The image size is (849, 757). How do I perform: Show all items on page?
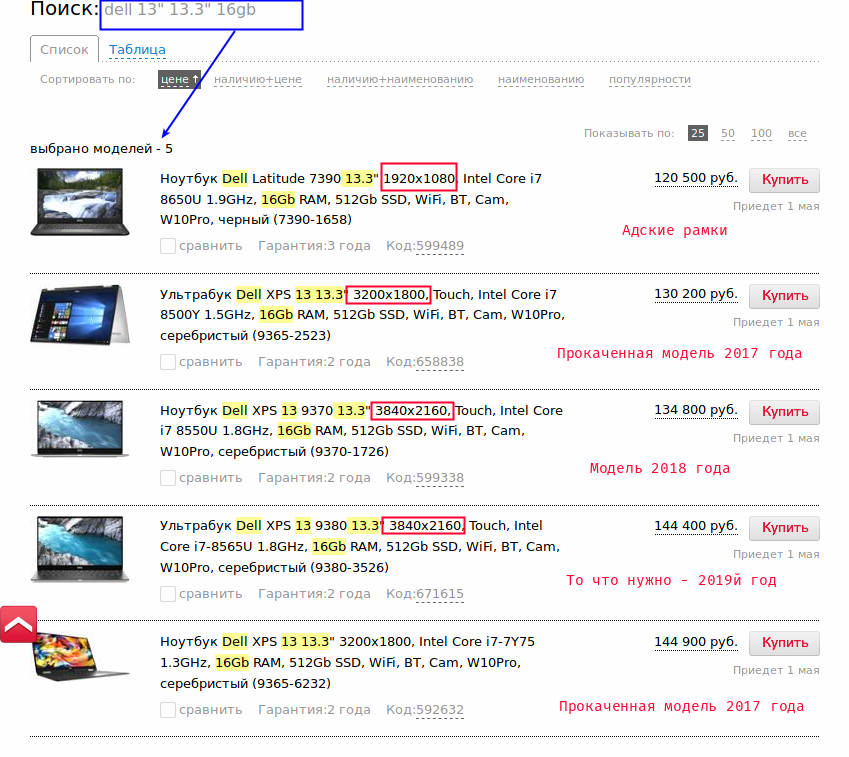797,133
